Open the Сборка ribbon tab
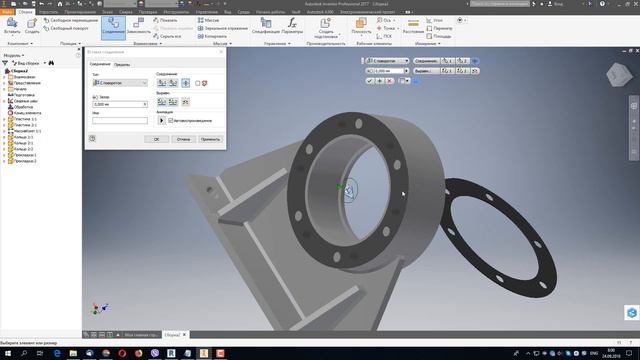 point(25,12)
